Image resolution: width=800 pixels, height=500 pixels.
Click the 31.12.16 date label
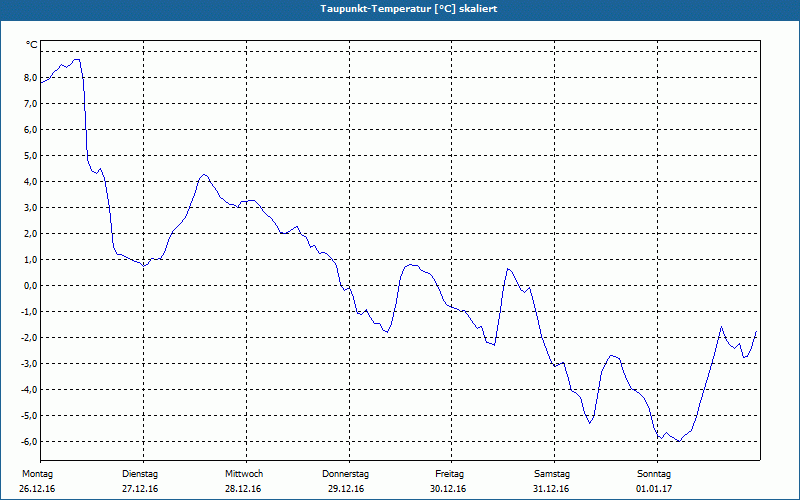tap(551, 489)
